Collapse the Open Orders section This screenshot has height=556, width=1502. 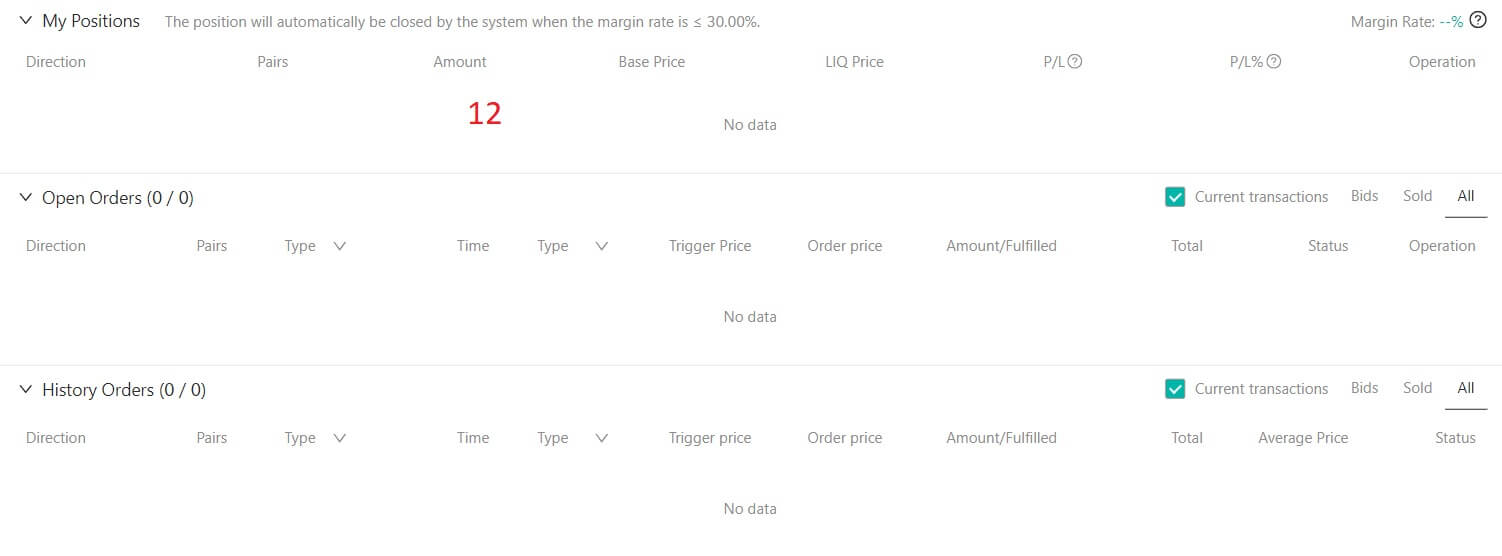[26, 198]
